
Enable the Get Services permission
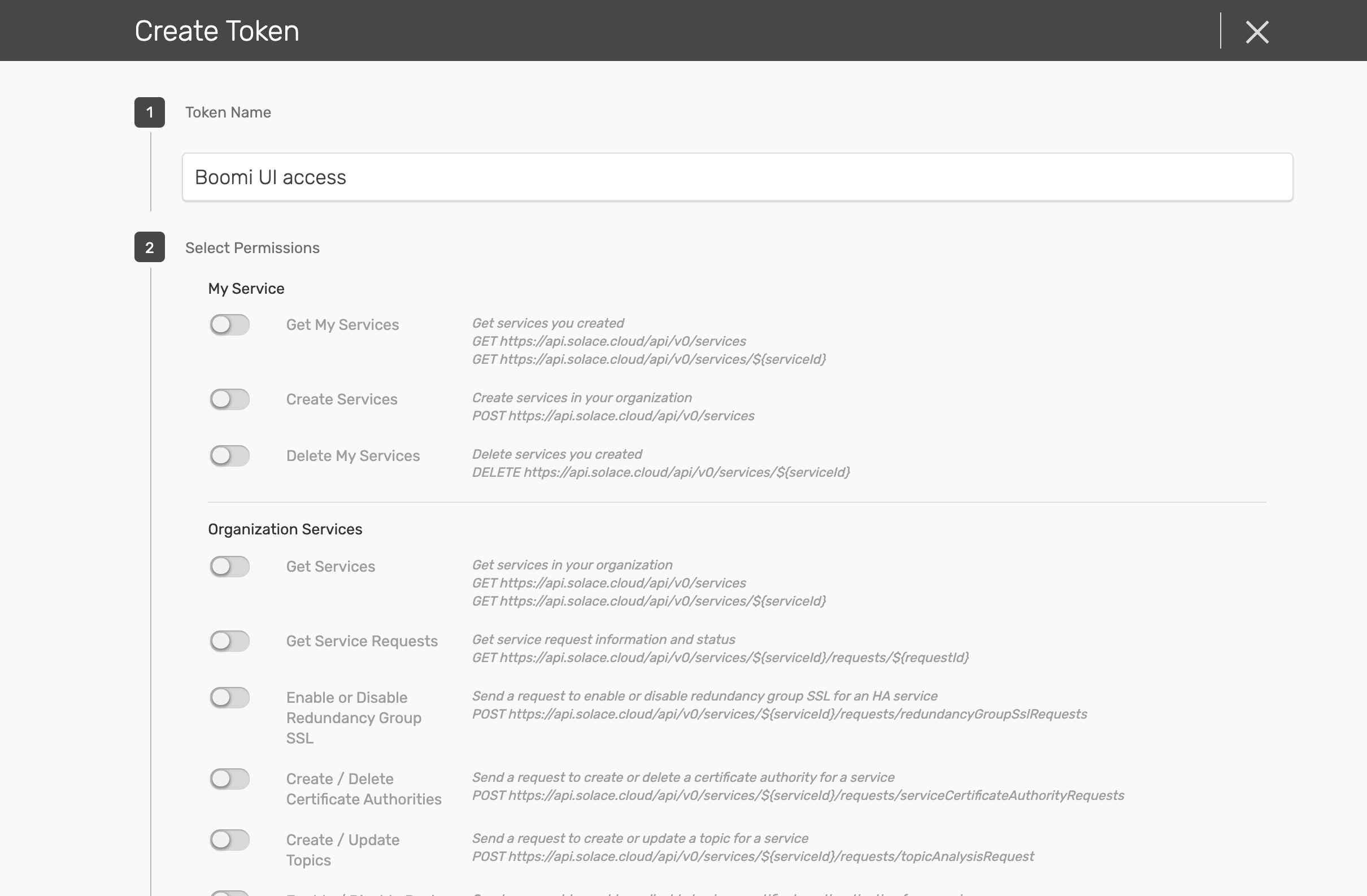[x=229, y=566]
